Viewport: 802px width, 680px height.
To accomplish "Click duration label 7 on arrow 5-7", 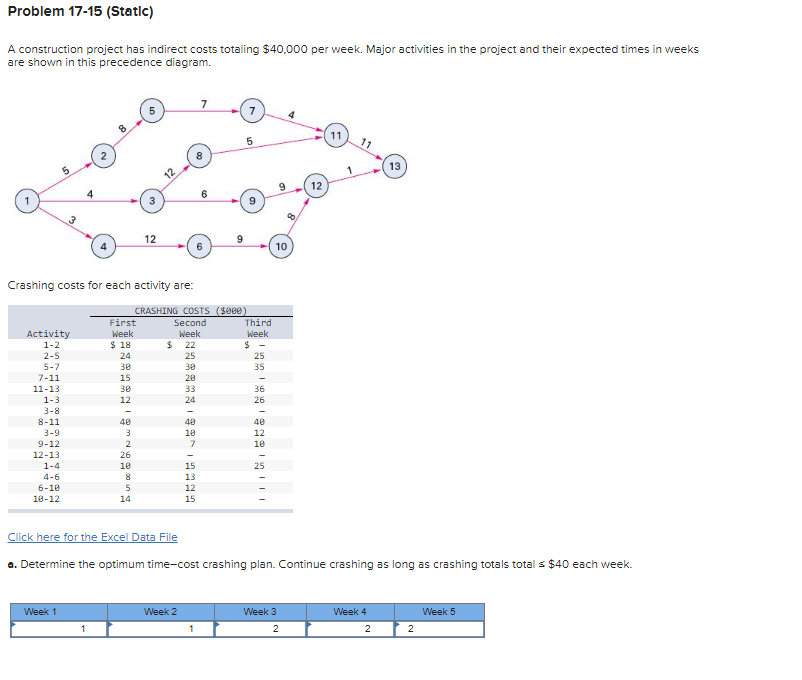I will click(204, 104).
